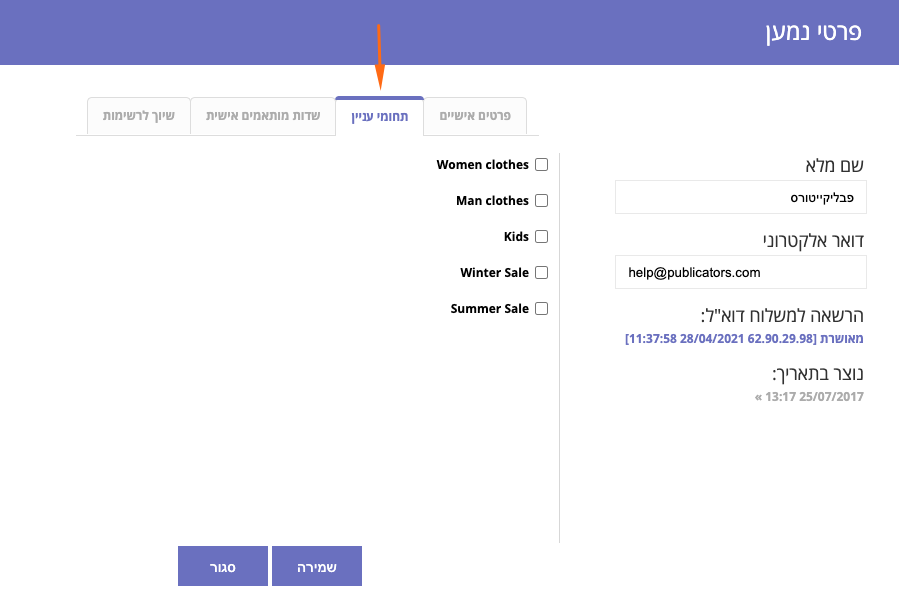The height and width of the screenshot is (591, 899).
Task: Switch to the פרטים אישיים tab
Action: click(x=475, y=116)
